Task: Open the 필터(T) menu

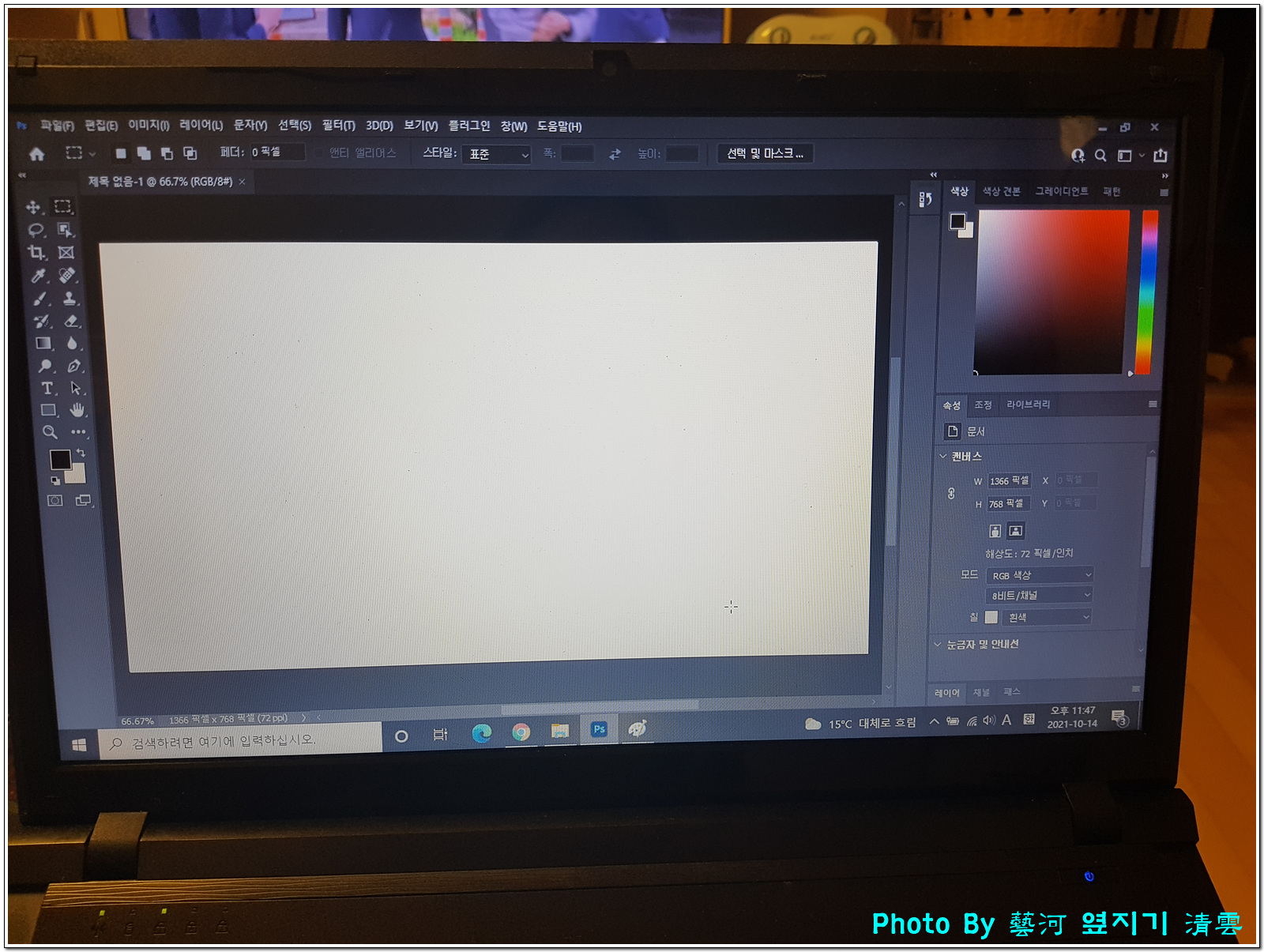Action: (x=338, y=126)
